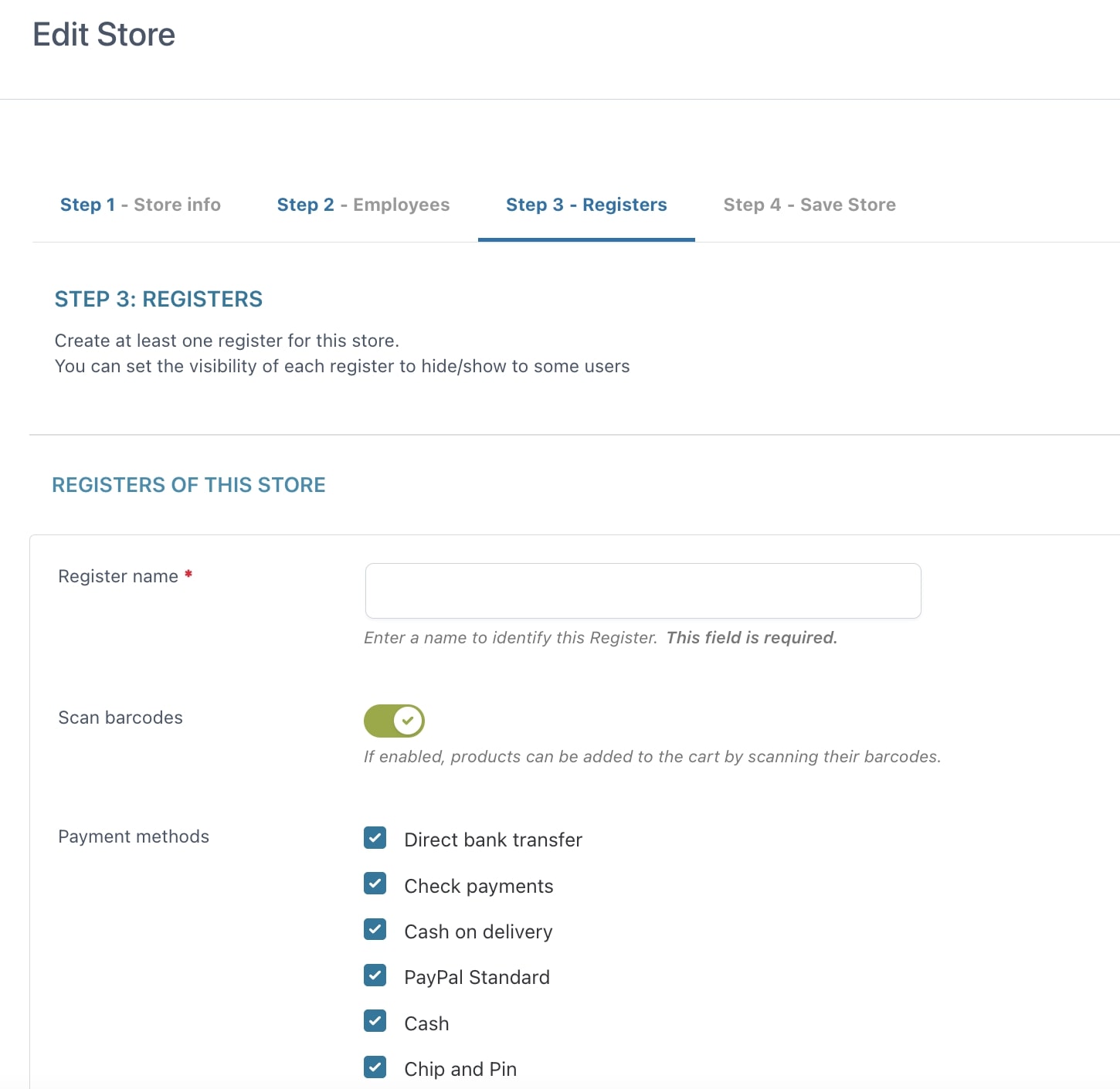Open the Step 1 - Store info tab
Viewport: 1120px width, 1089px height.
point(141,205)
